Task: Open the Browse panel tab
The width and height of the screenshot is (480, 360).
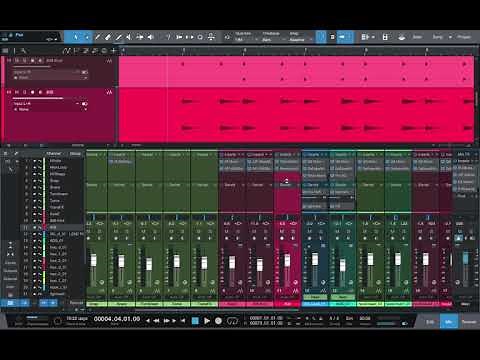Action: [x=469, y=322]
